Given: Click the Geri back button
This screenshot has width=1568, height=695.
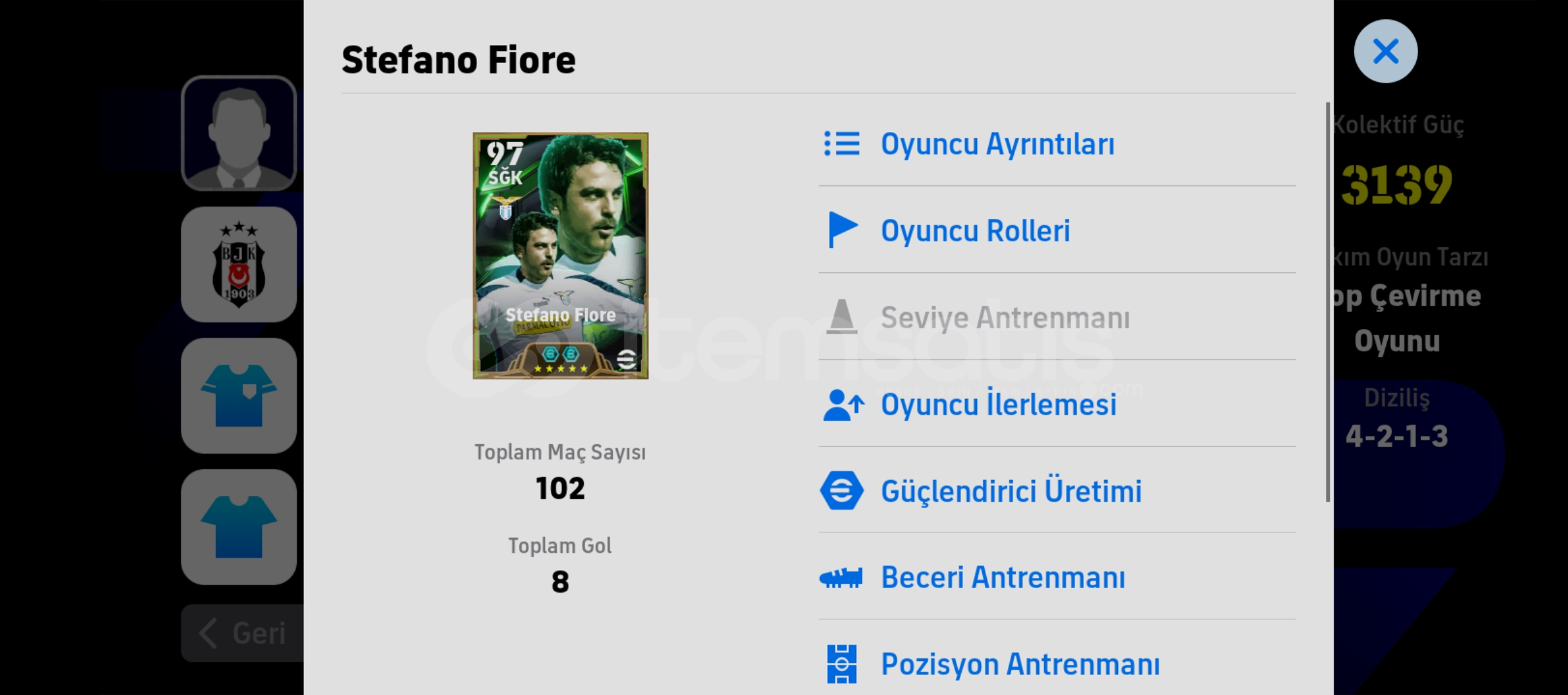Looking at the screenshot, I should click(x=243, y=633).
